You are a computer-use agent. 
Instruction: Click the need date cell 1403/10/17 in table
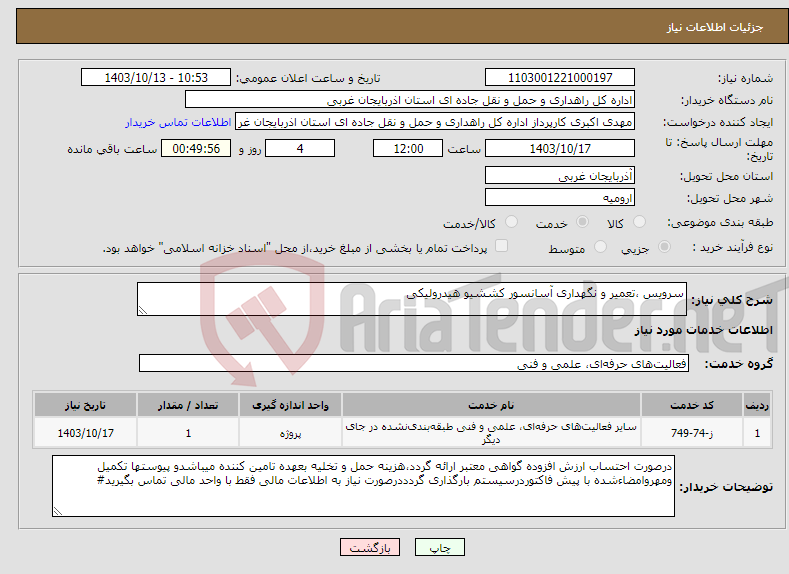point(86,433)
